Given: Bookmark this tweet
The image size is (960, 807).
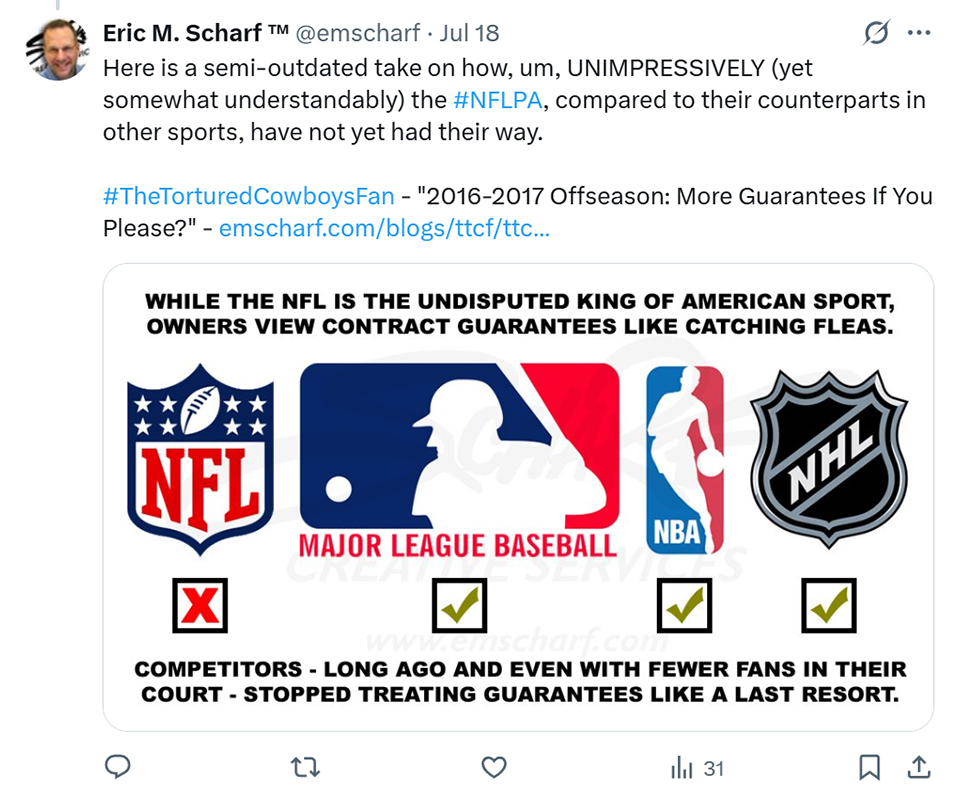Looking at the screenshot, I should tap(869, 767).
